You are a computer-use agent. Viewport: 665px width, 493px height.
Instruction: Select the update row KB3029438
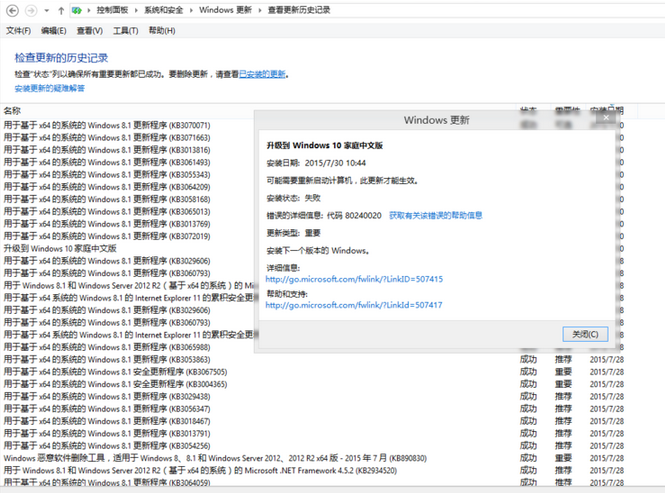(x=313, y=396)
